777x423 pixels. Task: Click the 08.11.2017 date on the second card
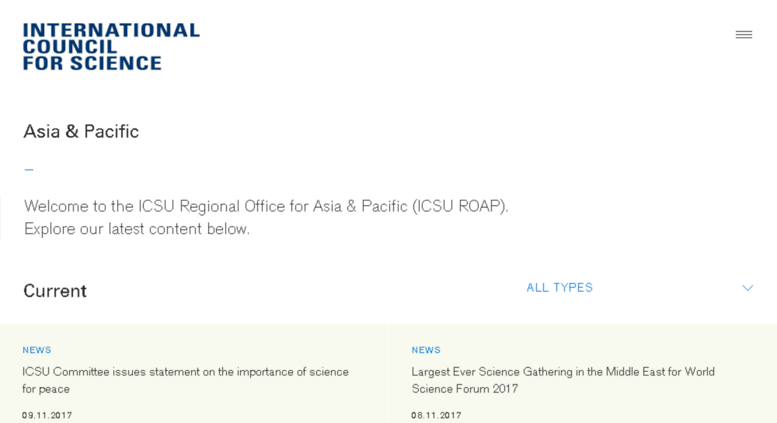tap(436, 415)
